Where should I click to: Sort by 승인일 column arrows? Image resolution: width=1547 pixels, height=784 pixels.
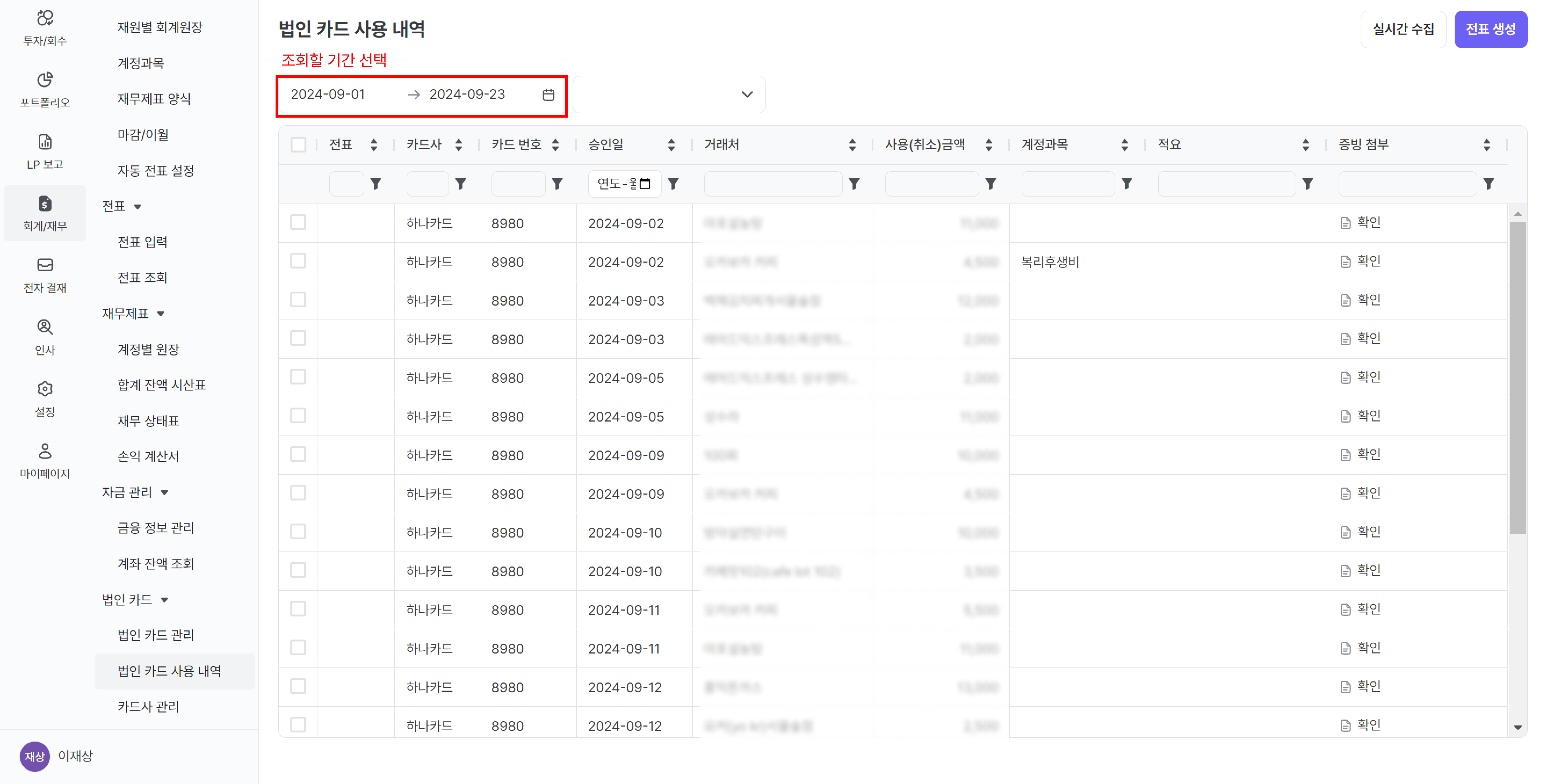671,145
